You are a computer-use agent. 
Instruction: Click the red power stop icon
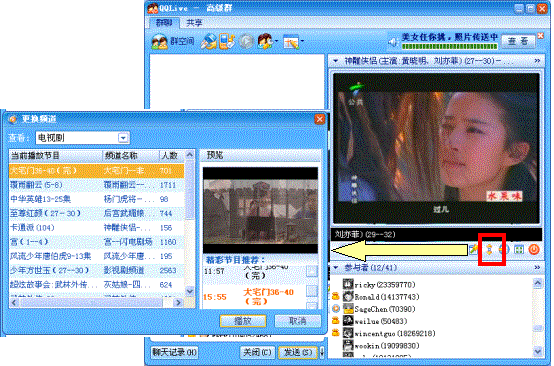click(534, 249)
